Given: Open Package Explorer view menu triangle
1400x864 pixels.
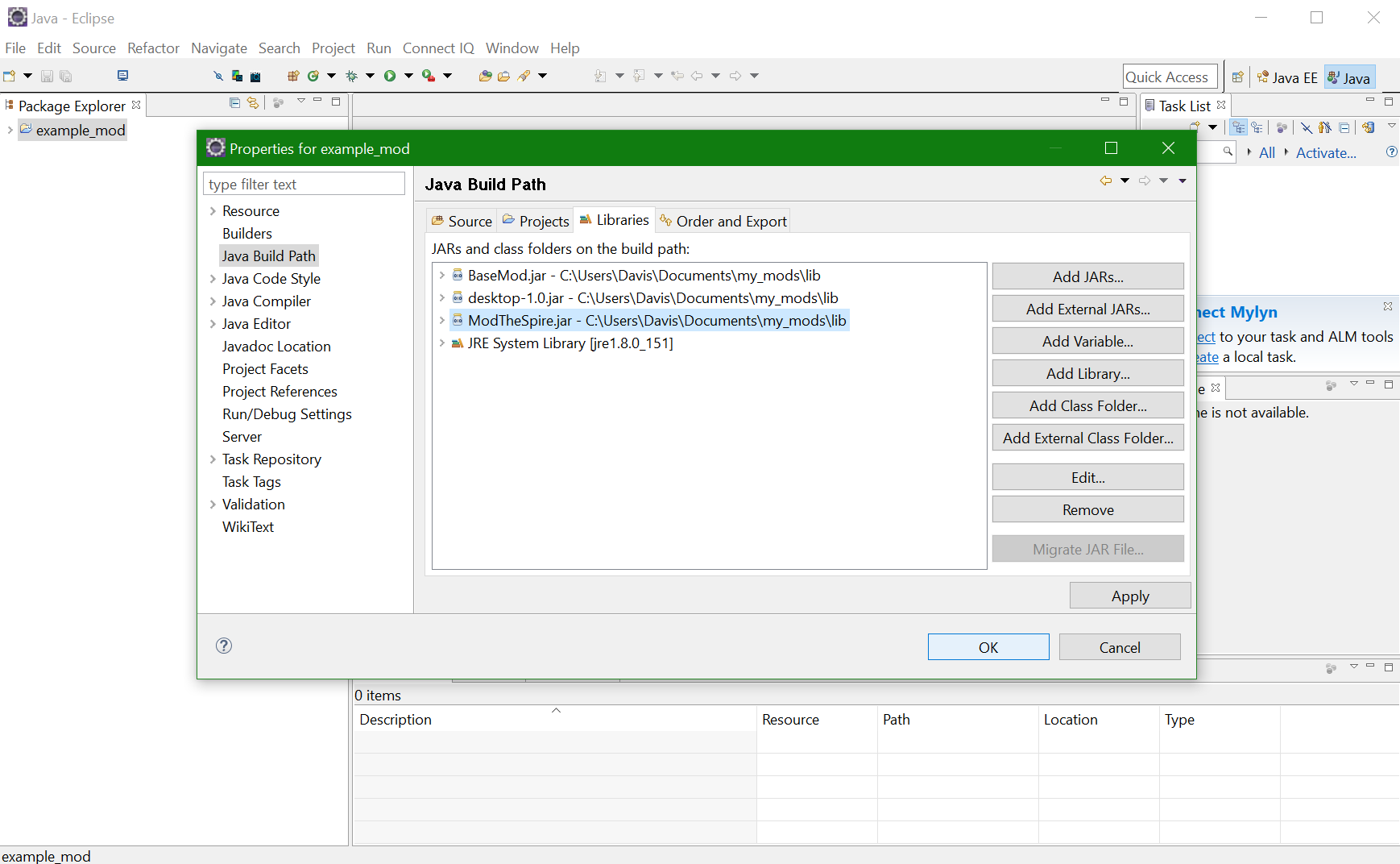Looking at the screenshot, I should pos(300,101).
